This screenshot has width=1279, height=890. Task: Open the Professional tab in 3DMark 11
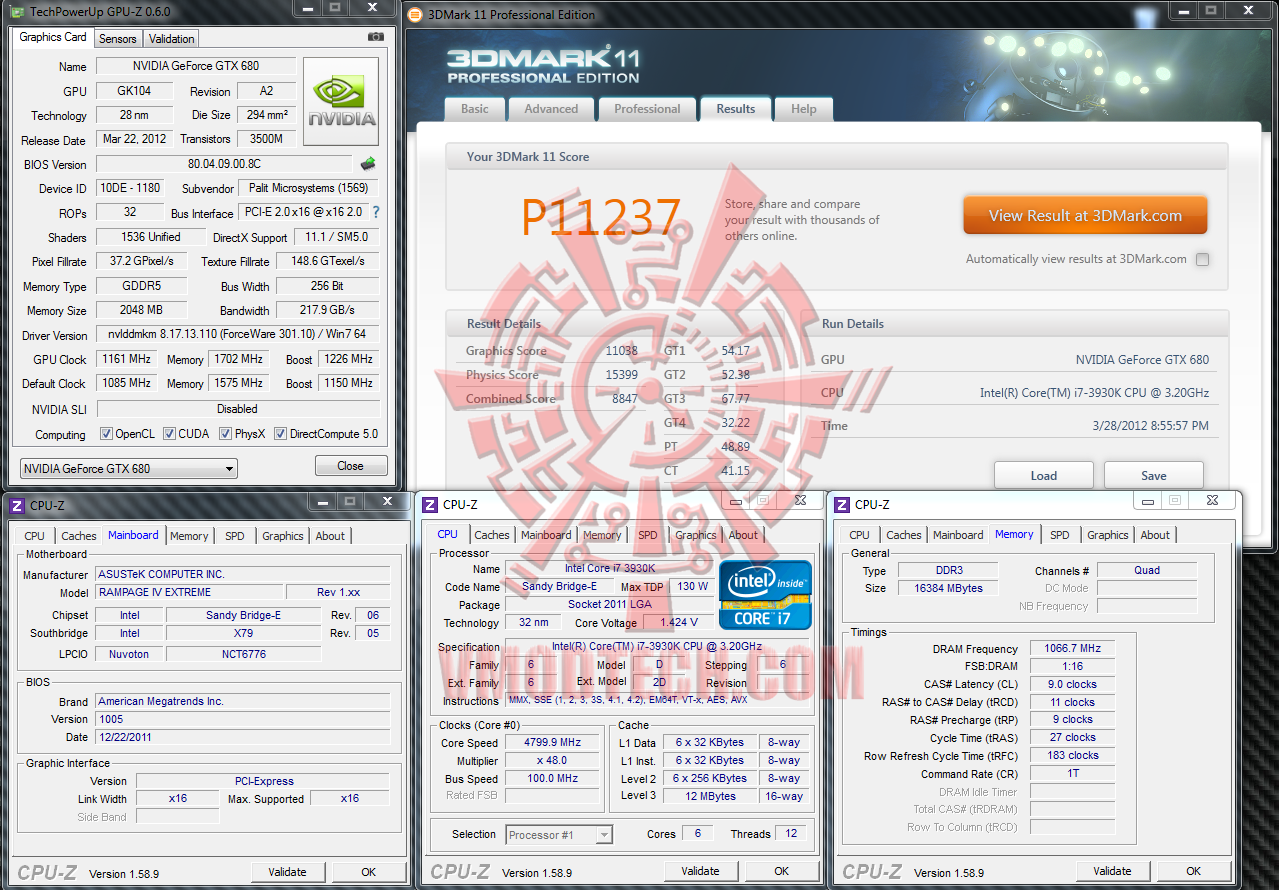click(x=647, y=109)
